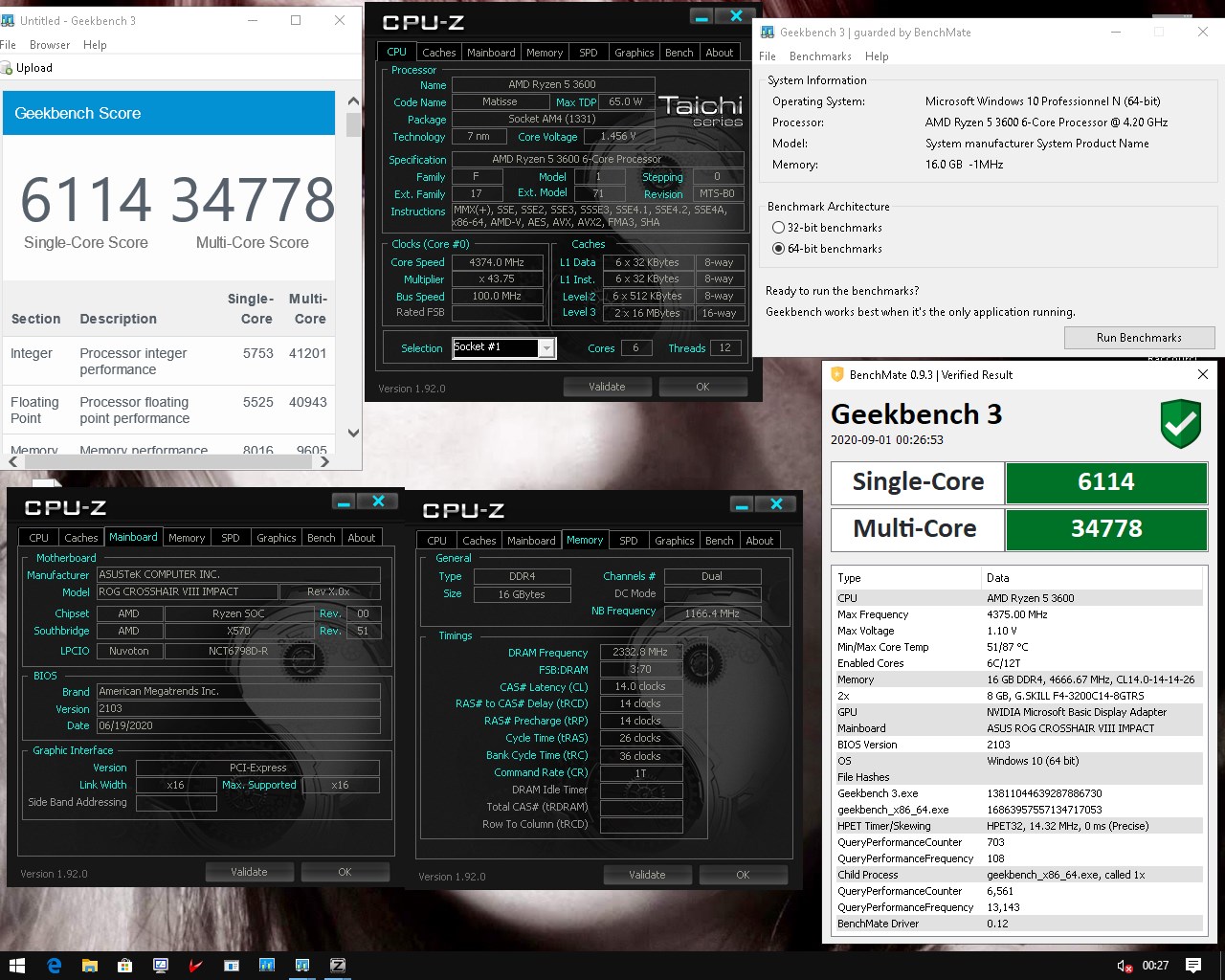Viewport: 1225px width, 980px height.
Task: Click the BIOS Version 2103 field in CPU-Z
Action: pos(238,708)
